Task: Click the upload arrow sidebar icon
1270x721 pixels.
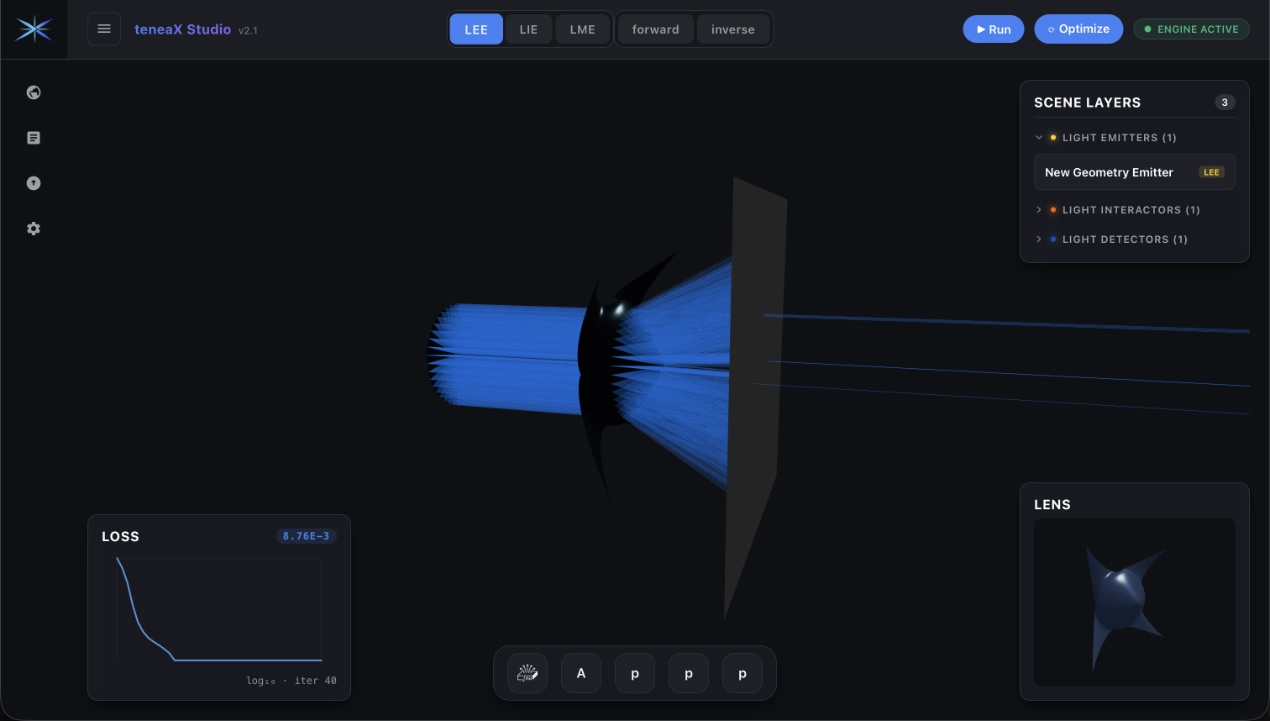Action: coord(34,183)
